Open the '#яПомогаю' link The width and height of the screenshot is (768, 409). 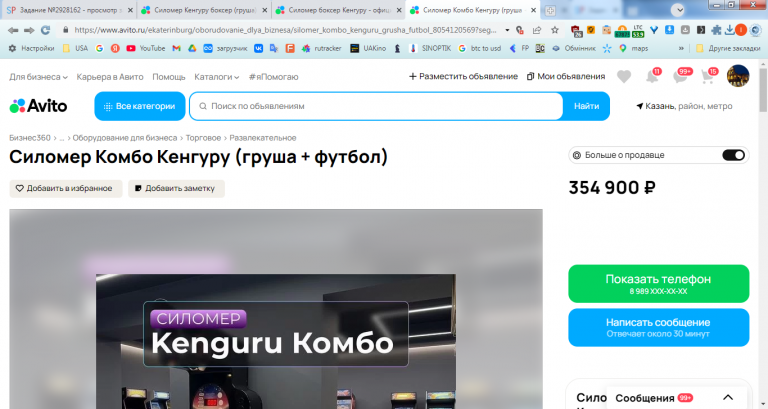[273, 77]
